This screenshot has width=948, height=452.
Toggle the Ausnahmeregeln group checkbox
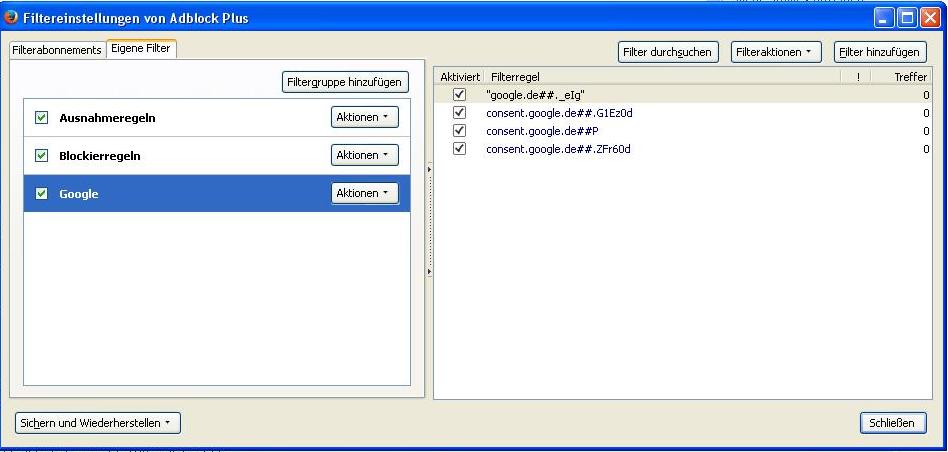(41, 117)
